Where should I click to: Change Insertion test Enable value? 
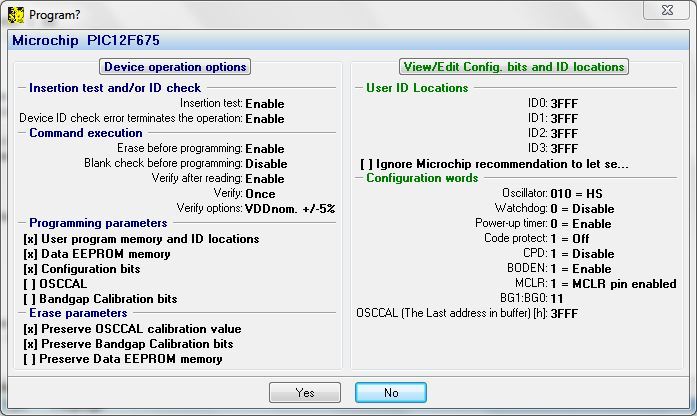pyautogui.click(x=265, y=104)
